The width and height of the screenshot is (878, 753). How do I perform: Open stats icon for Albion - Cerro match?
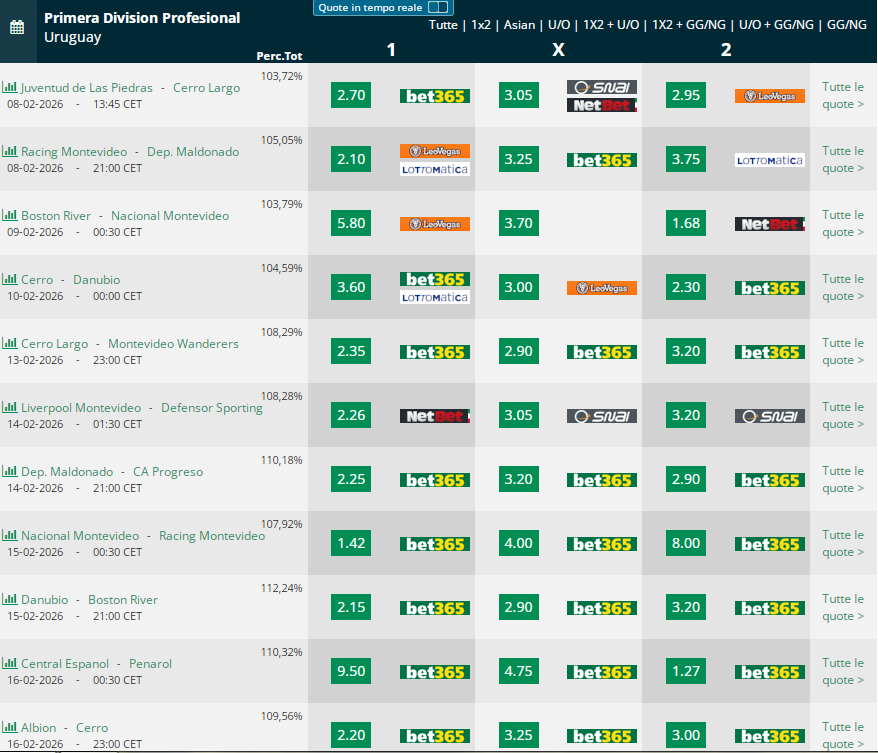[10, 727]
